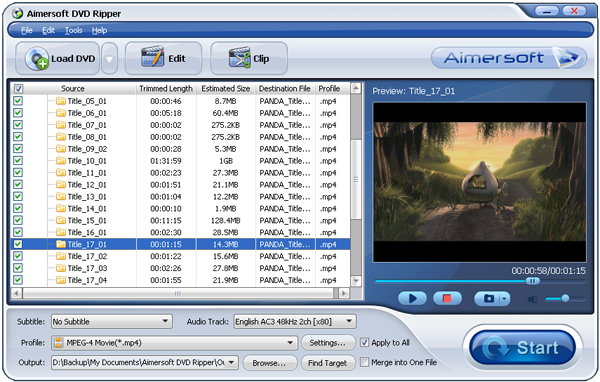This screenshot has width=600, height=382.
Task: Click the 00:02:30 trimmed length cell
Action: point(166,232)
